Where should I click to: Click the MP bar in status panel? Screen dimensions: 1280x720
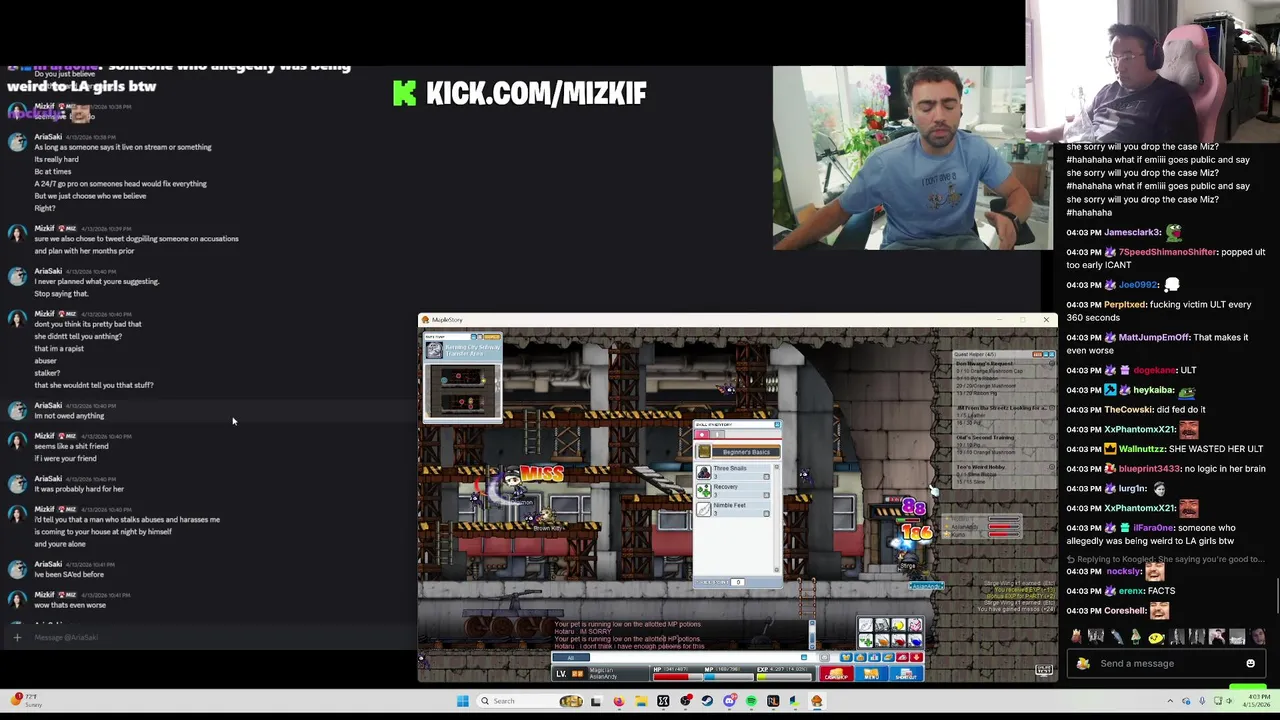coord(729,677)
